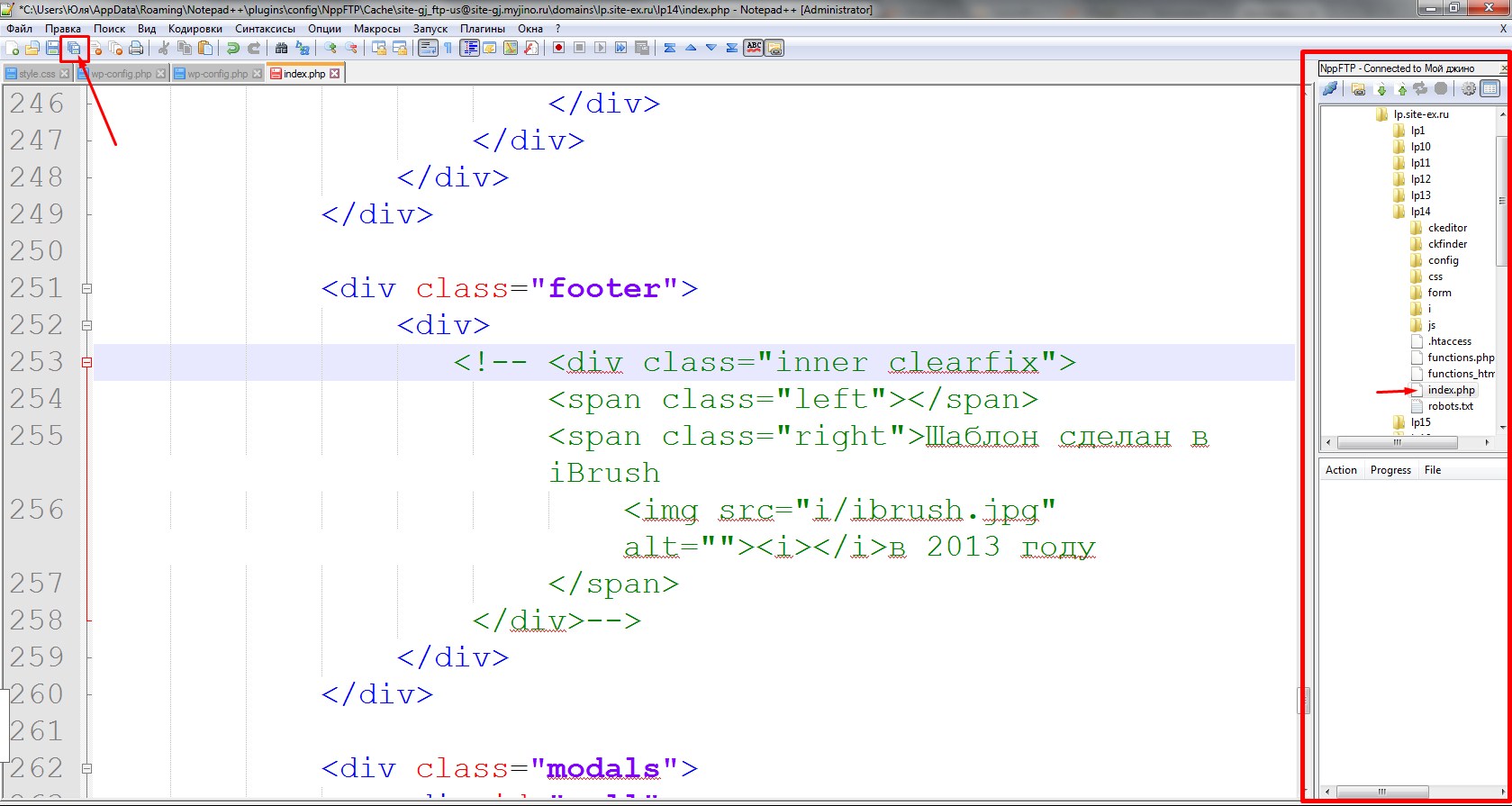Toggle the ABC spell-check toolbar icon
Screen dimensions: 1512x806
click(x=754, y=48)
